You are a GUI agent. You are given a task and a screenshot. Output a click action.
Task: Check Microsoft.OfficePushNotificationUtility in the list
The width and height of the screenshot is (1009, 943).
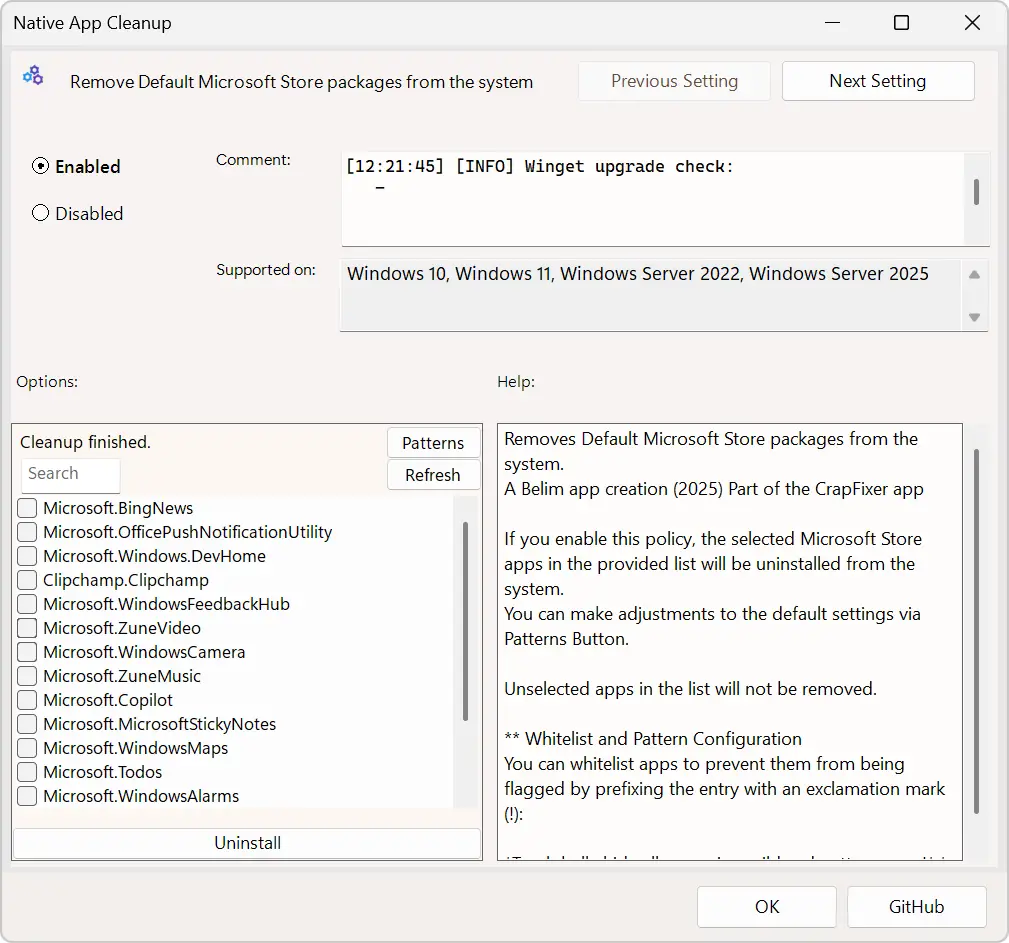coord(27,532)
